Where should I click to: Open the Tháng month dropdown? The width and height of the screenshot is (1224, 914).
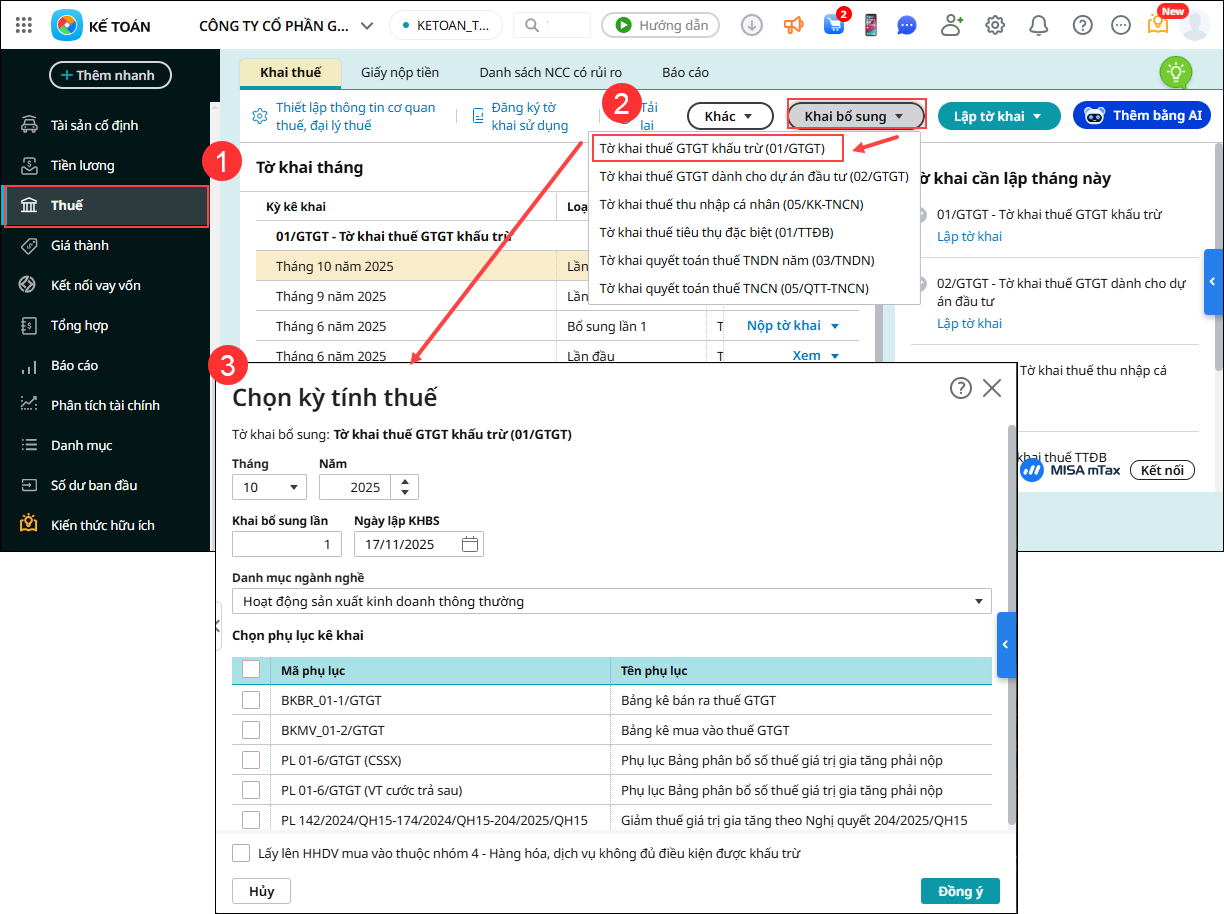tap(269, 487)
